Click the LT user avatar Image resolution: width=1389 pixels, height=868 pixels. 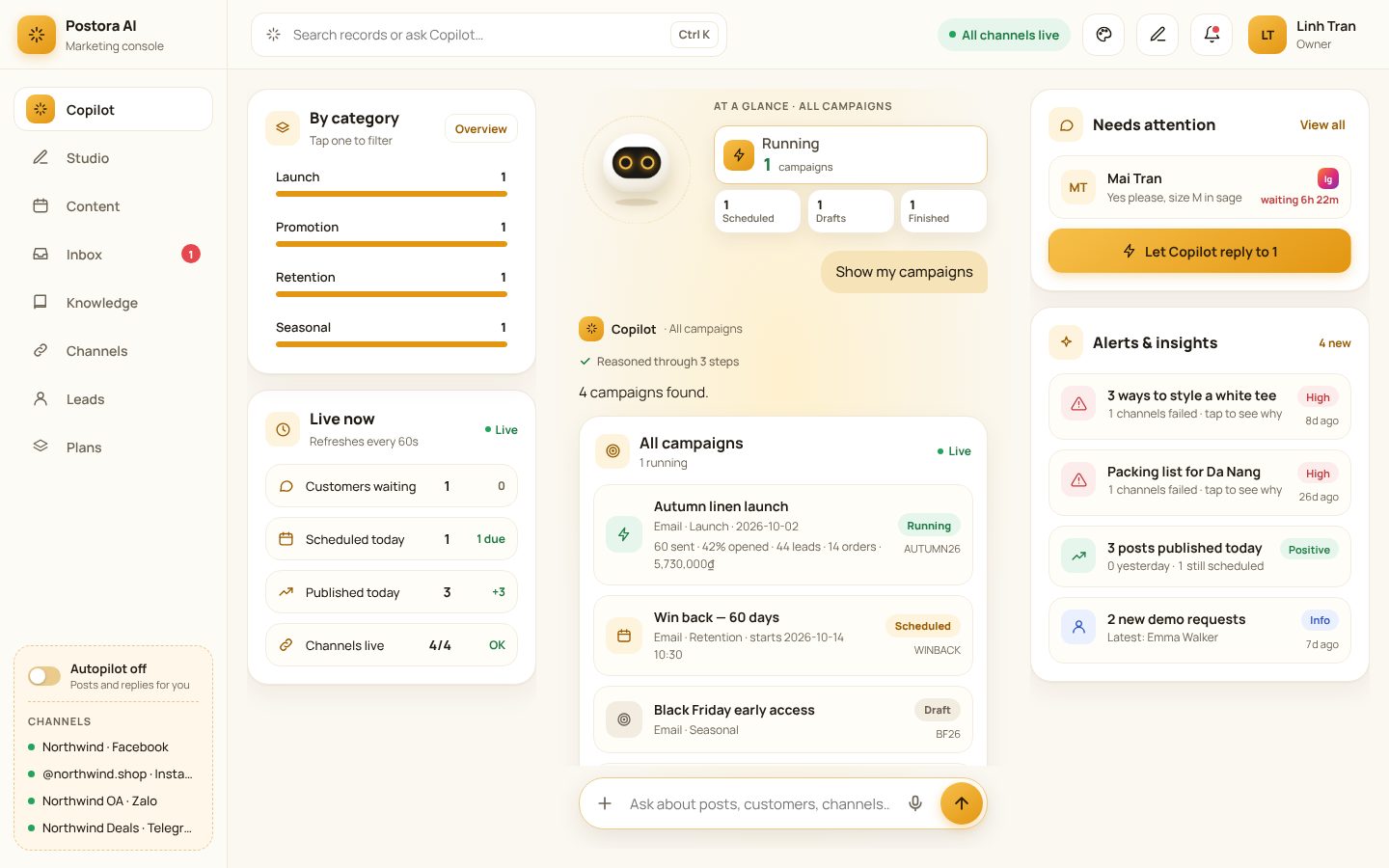tap(1267, 35)
